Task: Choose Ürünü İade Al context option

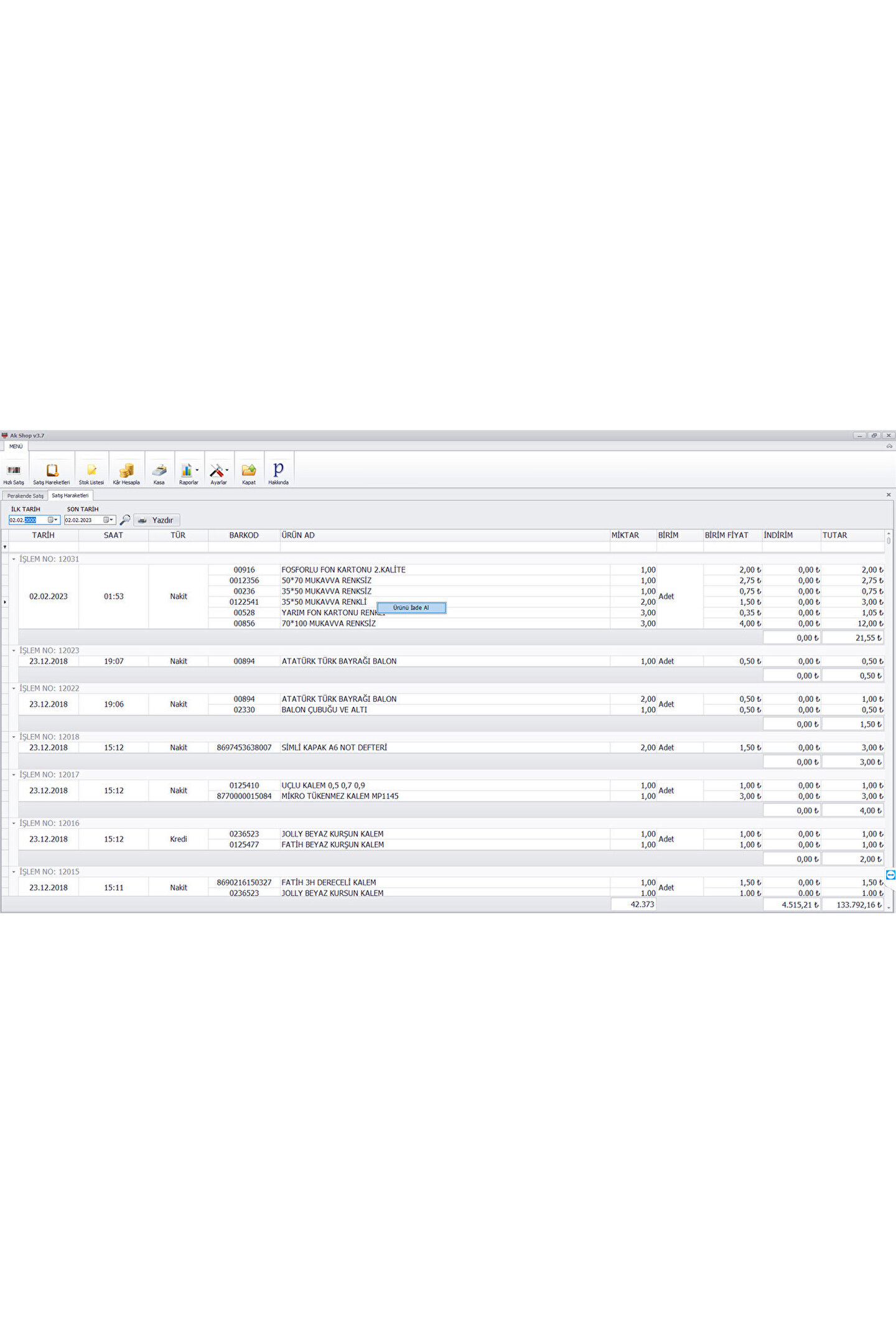Action: tap(411, 608)
